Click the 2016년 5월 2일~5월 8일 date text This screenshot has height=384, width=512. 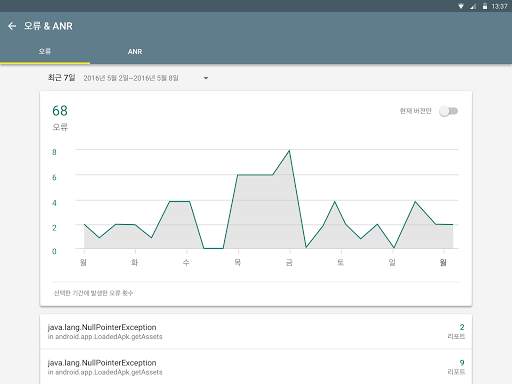131,78
